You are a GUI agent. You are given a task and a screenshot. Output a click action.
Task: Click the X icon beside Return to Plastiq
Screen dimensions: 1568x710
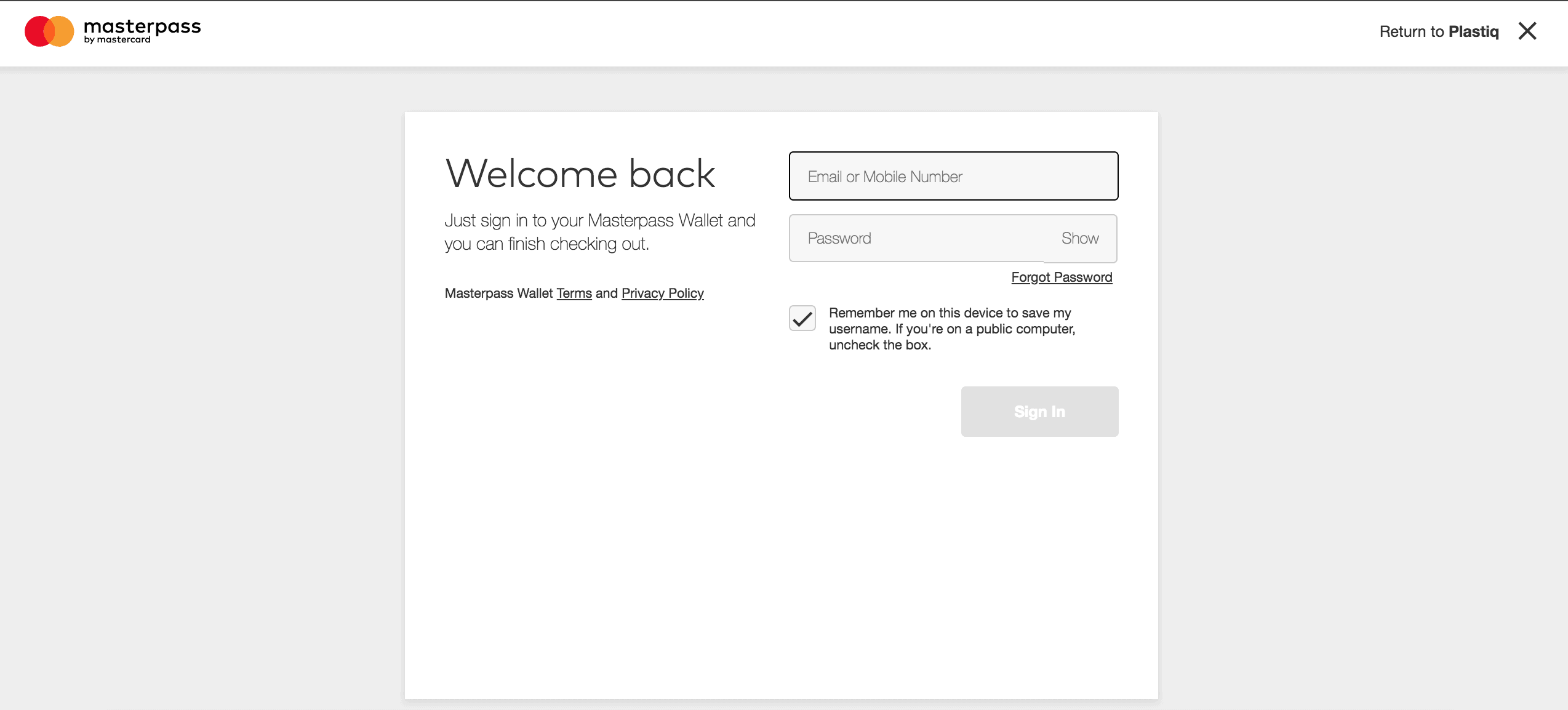1527,31
